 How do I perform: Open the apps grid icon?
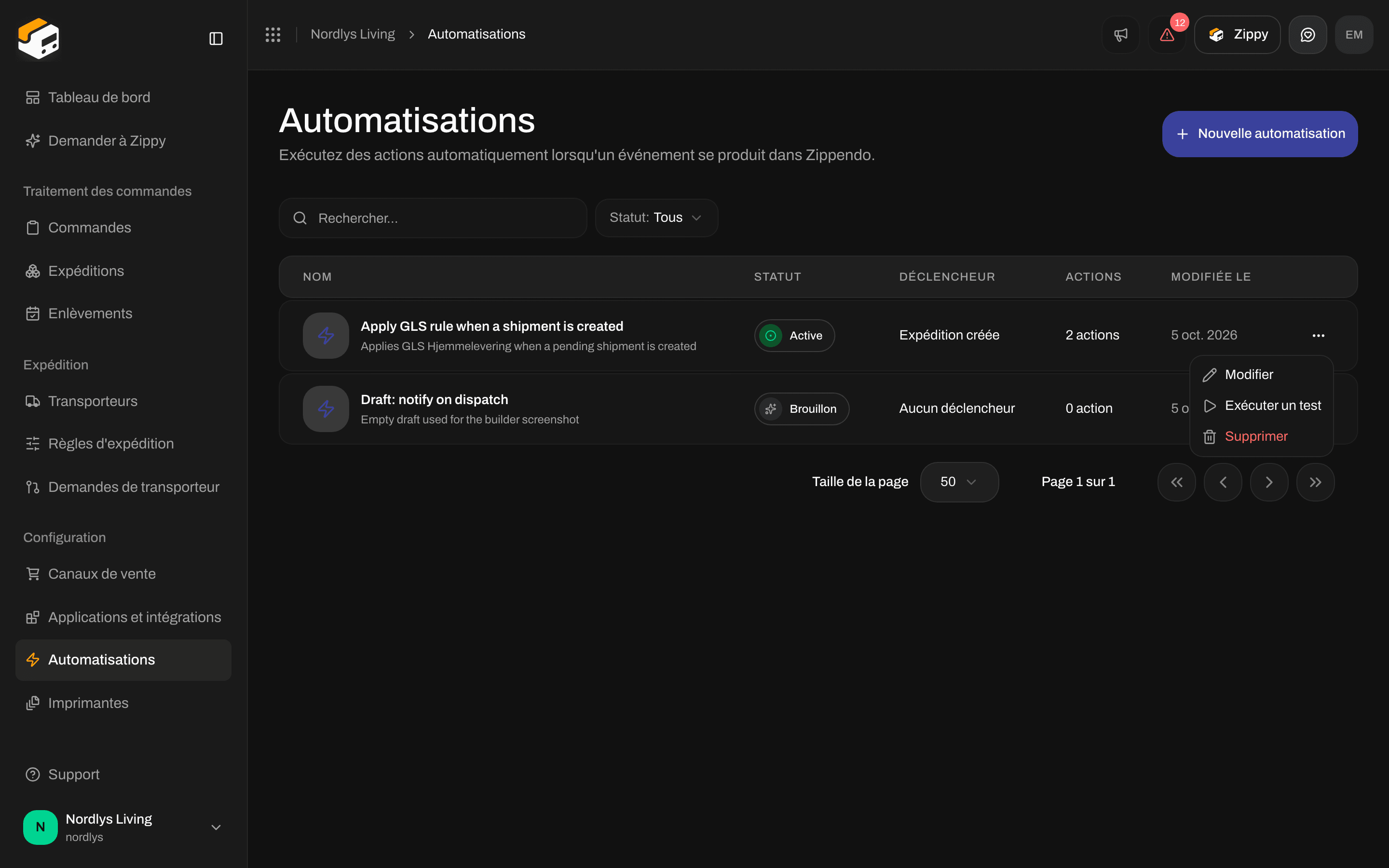point(272,34)
